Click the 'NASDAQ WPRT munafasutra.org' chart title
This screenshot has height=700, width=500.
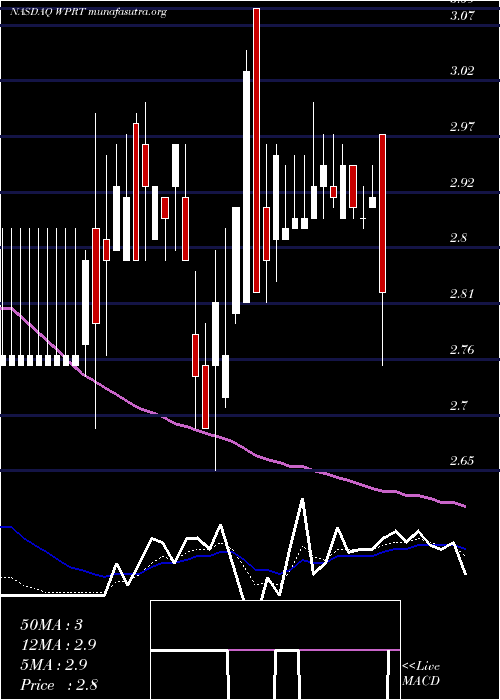(88, 12)
